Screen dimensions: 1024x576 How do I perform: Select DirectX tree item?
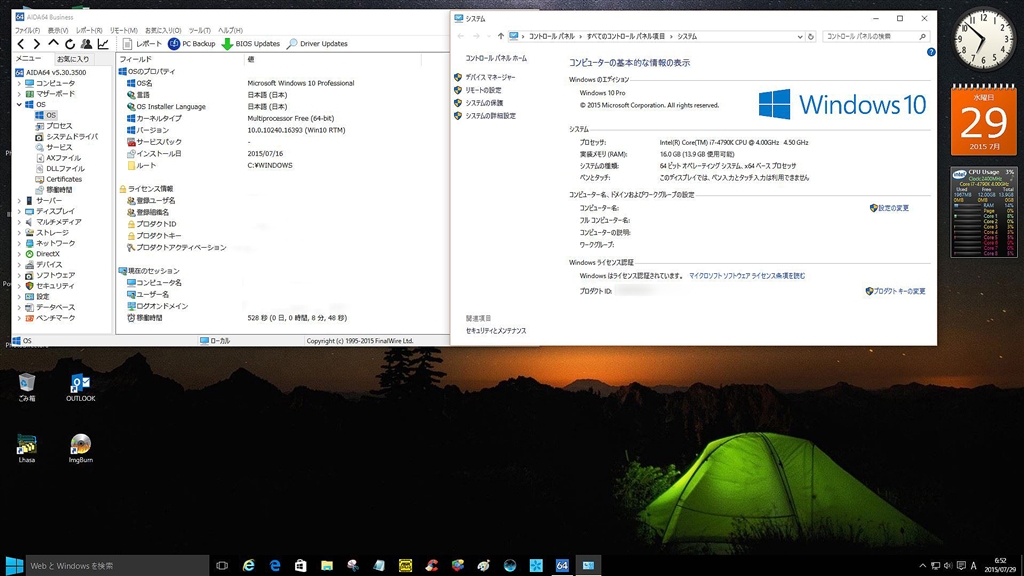(42, 254)
